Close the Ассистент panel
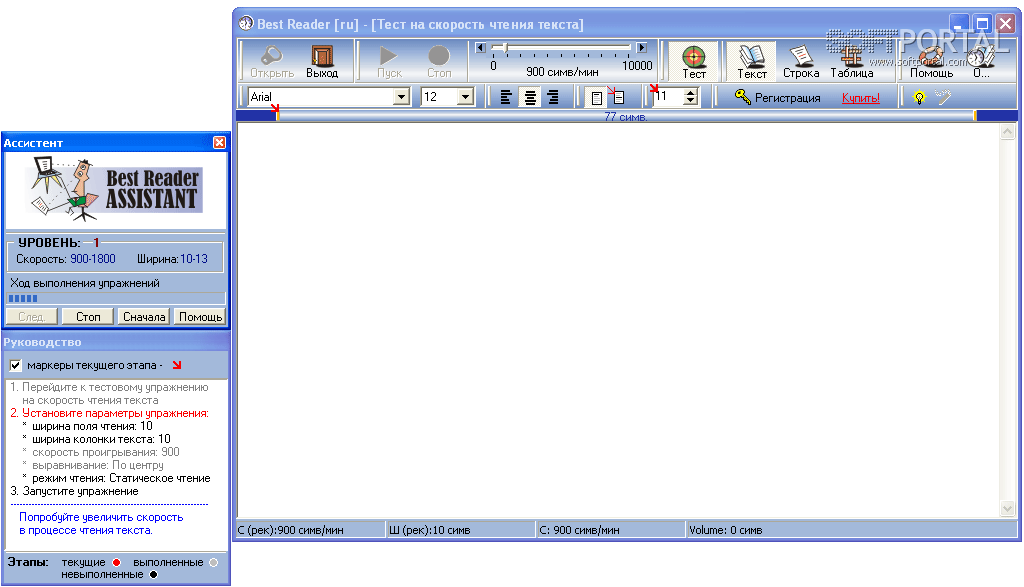The width and height of the screenshot is (1024, 587). tap(219, 142)
